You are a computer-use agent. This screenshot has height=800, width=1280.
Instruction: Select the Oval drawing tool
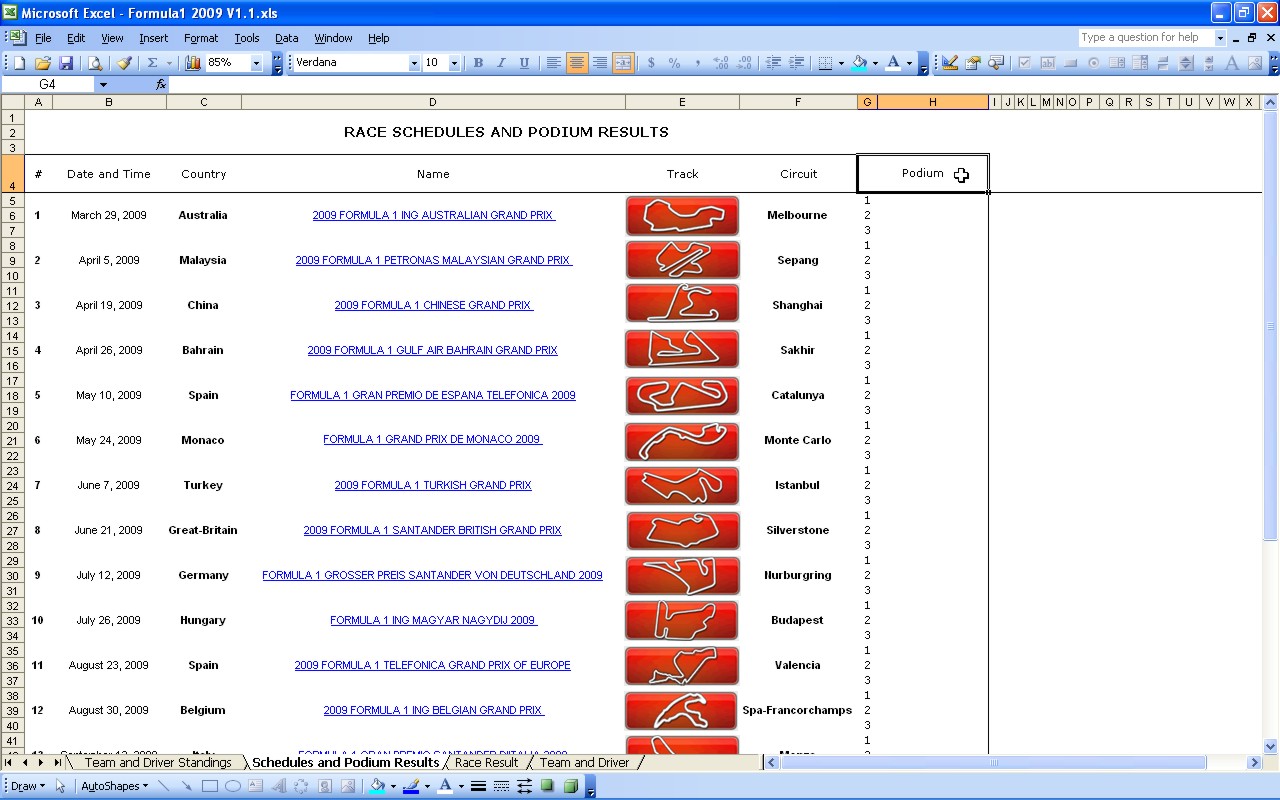(233, 786)
